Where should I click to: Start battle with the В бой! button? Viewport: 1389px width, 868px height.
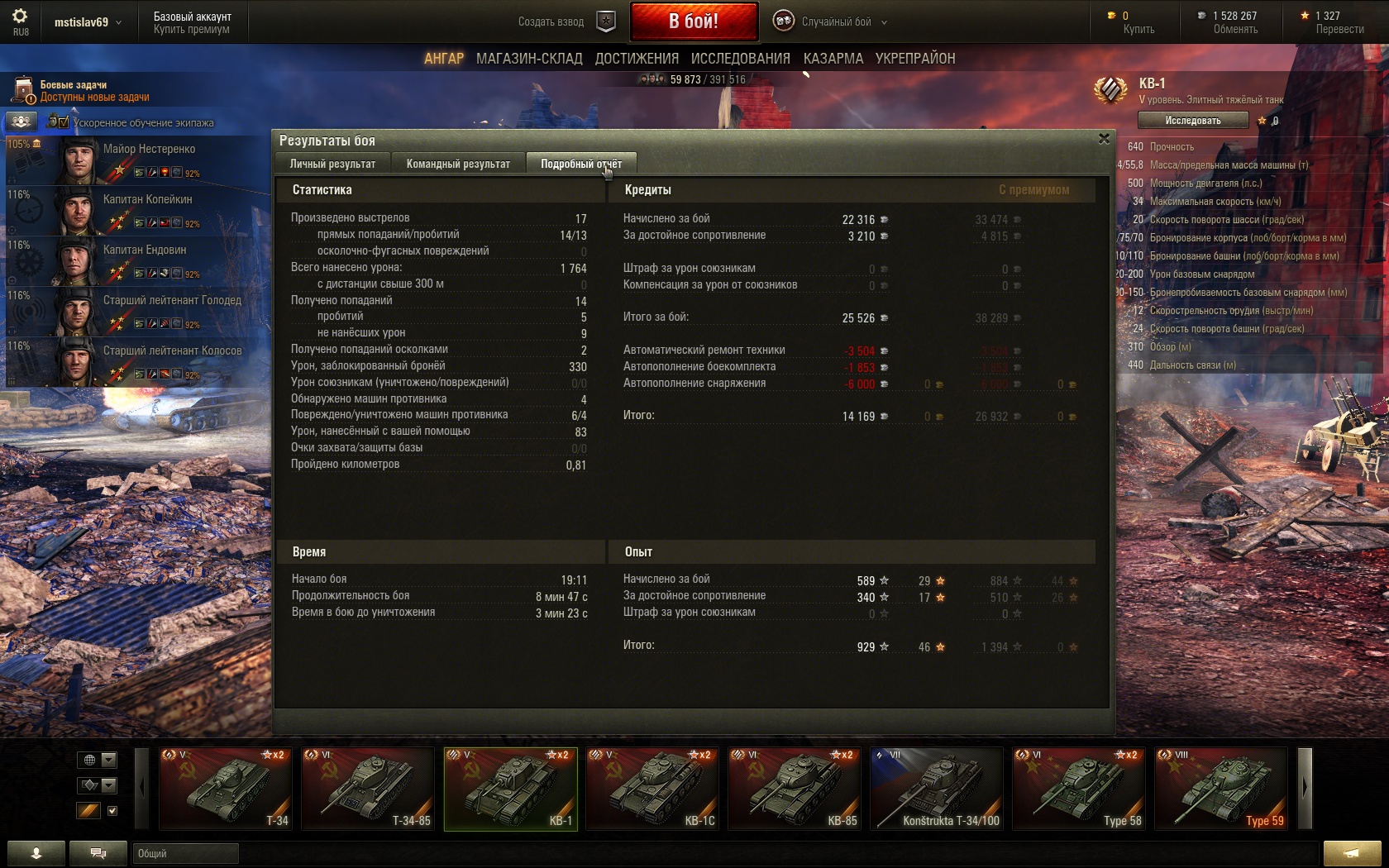[x=694, y=21]
